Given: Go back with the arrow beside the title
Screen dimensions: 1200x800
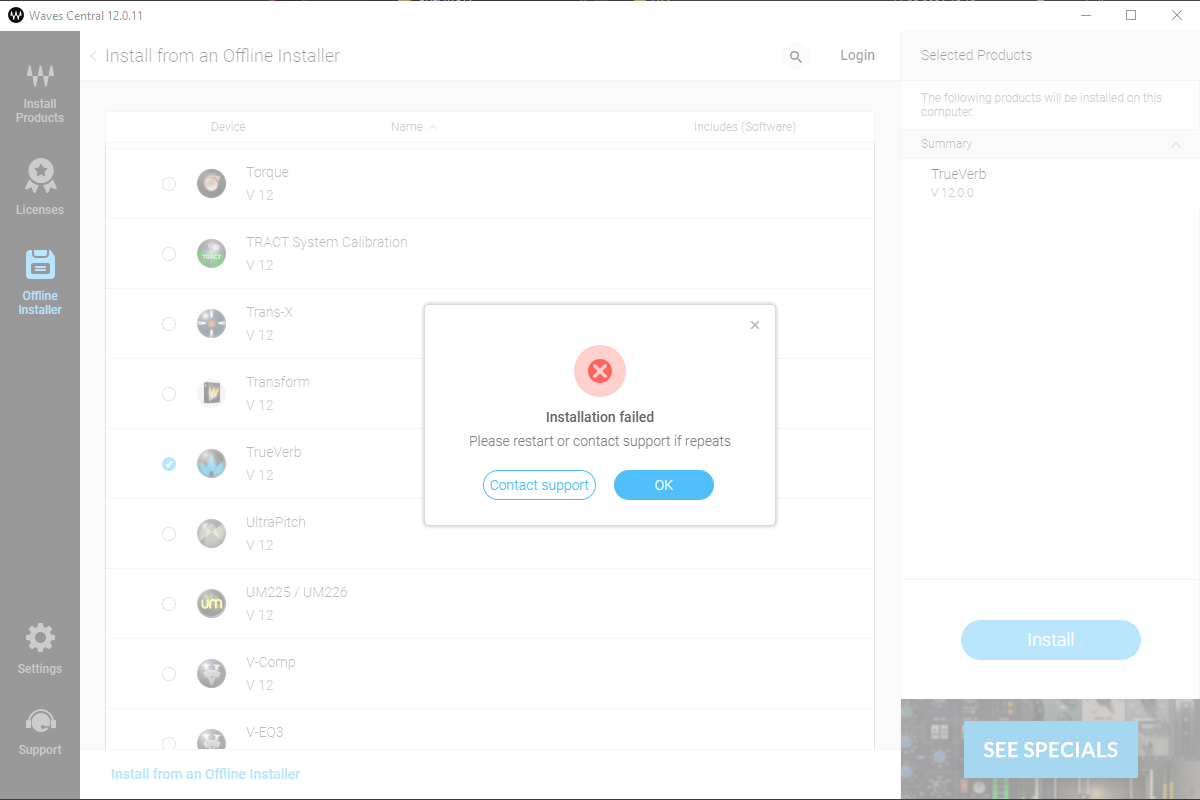Looking at the screenshot, I should point(93,56).
